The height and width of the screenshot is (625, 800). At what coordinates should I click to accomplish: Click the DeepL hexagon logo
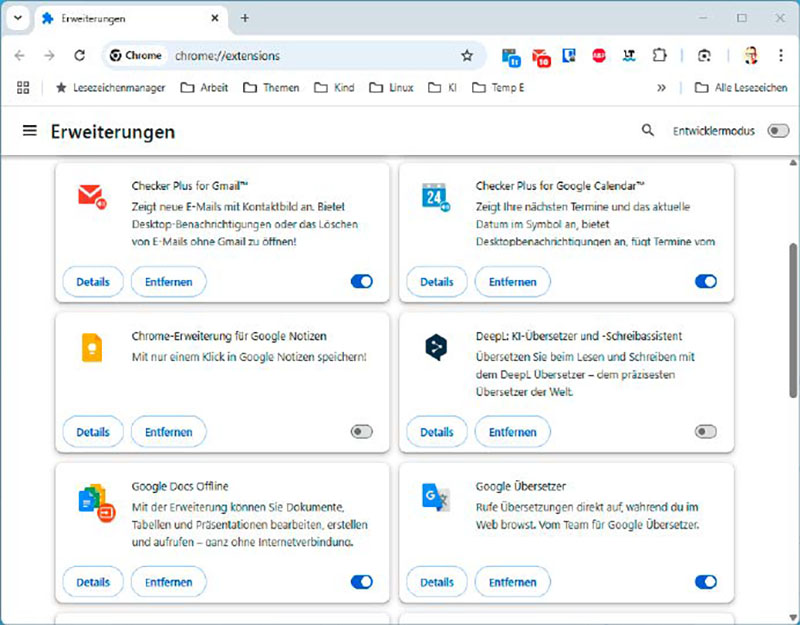tap(436, 347)
